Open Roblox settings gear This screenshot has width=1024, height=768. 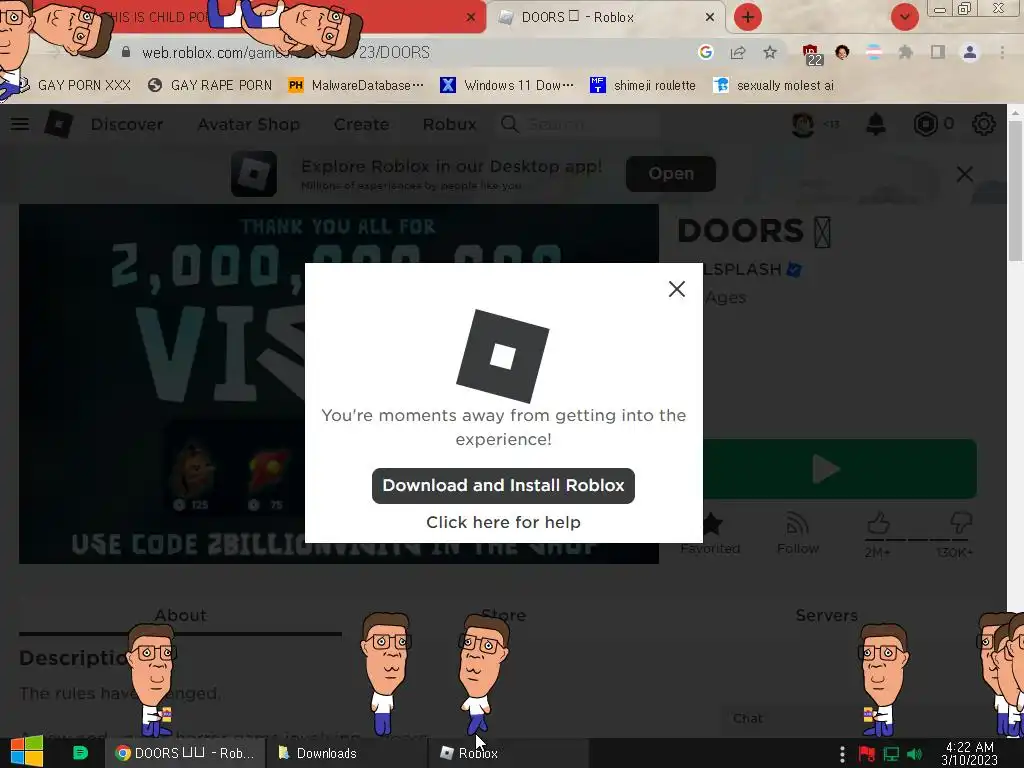pos(983,124)
